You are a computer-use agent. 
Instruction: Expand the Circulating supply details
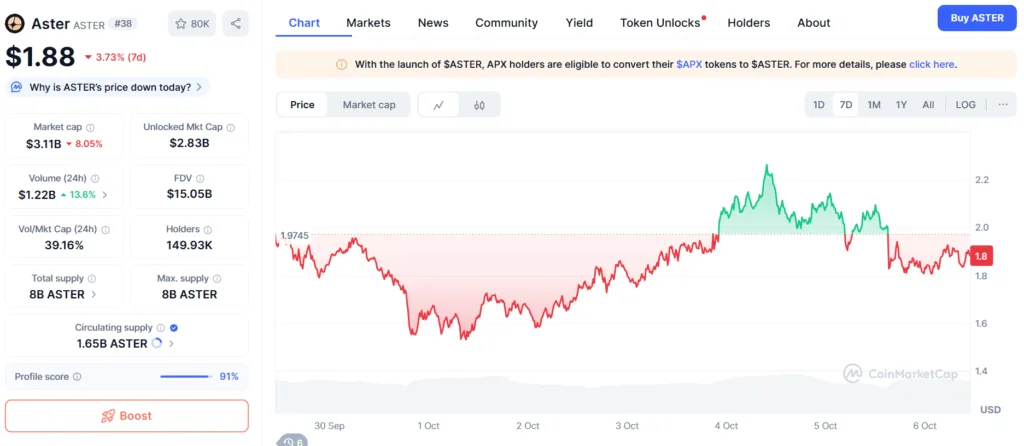tap(171, 343)
